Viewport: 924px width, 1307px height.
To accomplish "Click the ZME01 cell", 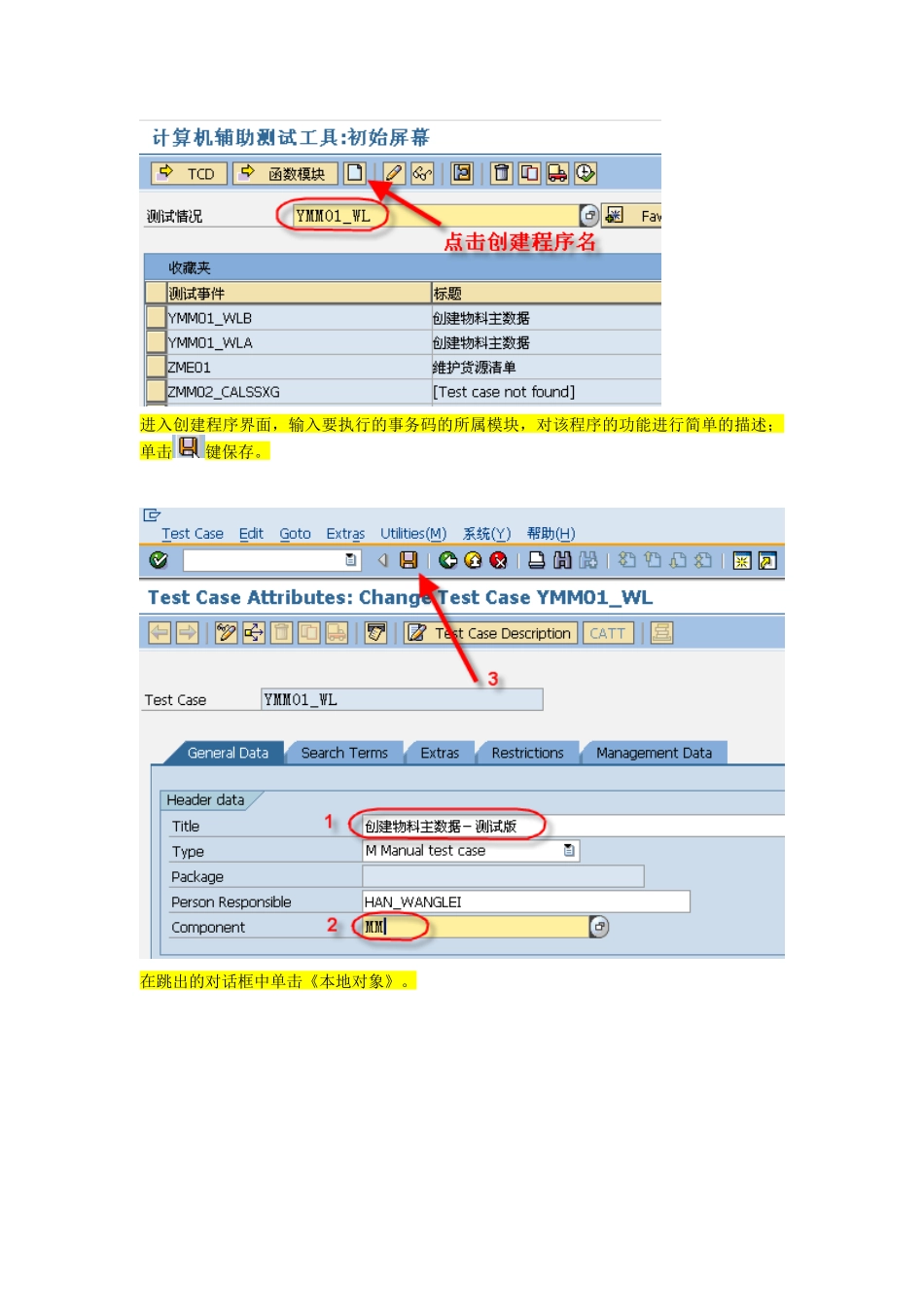I will [299, 368].
